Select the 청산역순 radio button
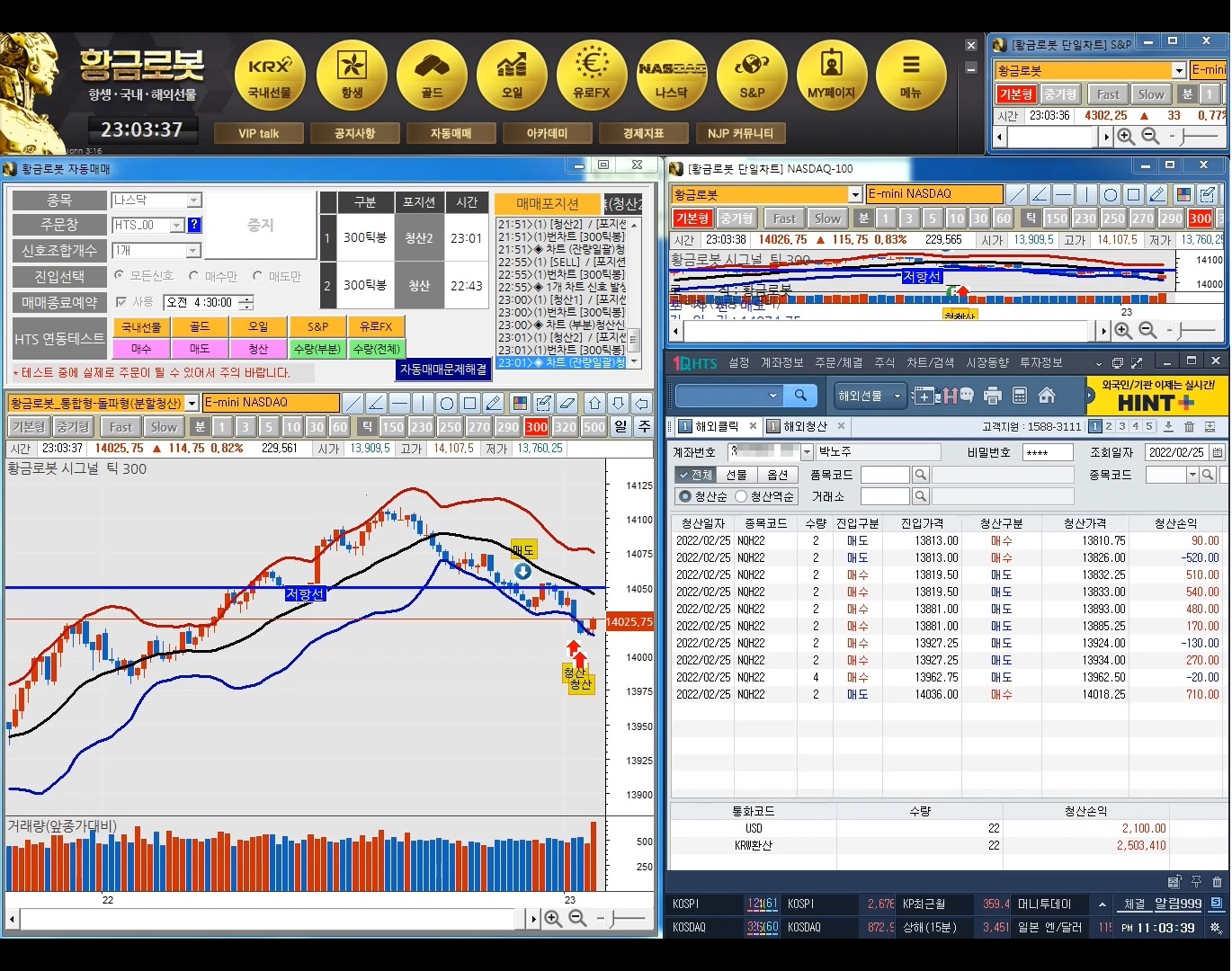 click(x=741, y=496)
